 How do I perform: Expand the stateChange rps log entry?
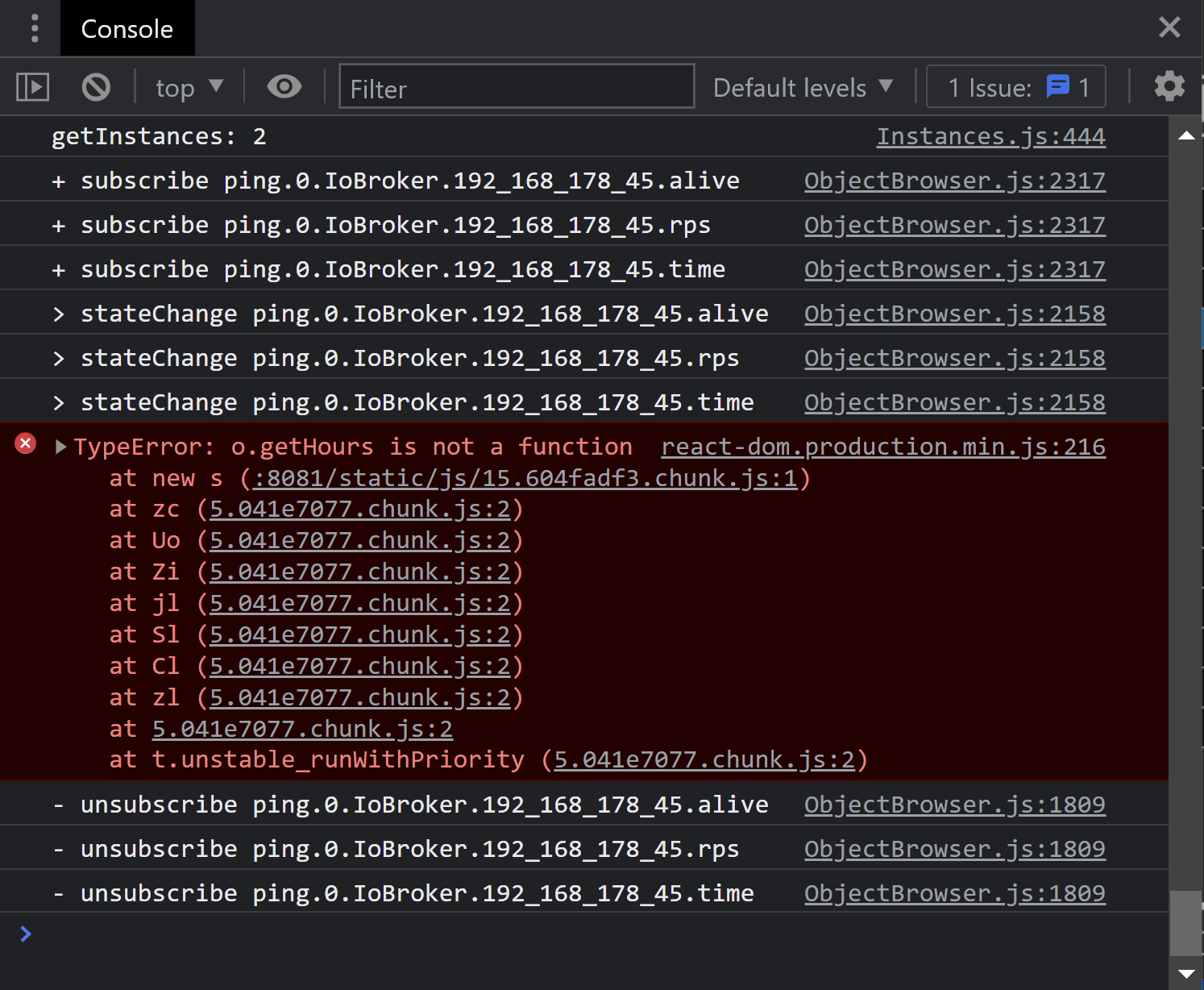pyautogui.click(x=58, y=358)
